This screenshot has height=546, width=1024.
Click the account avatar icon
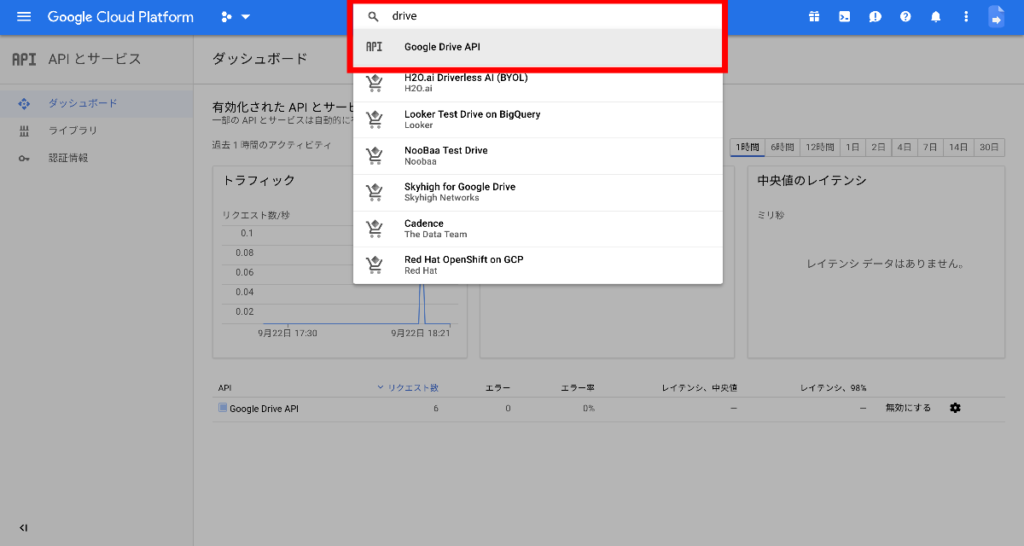(996, 16)
